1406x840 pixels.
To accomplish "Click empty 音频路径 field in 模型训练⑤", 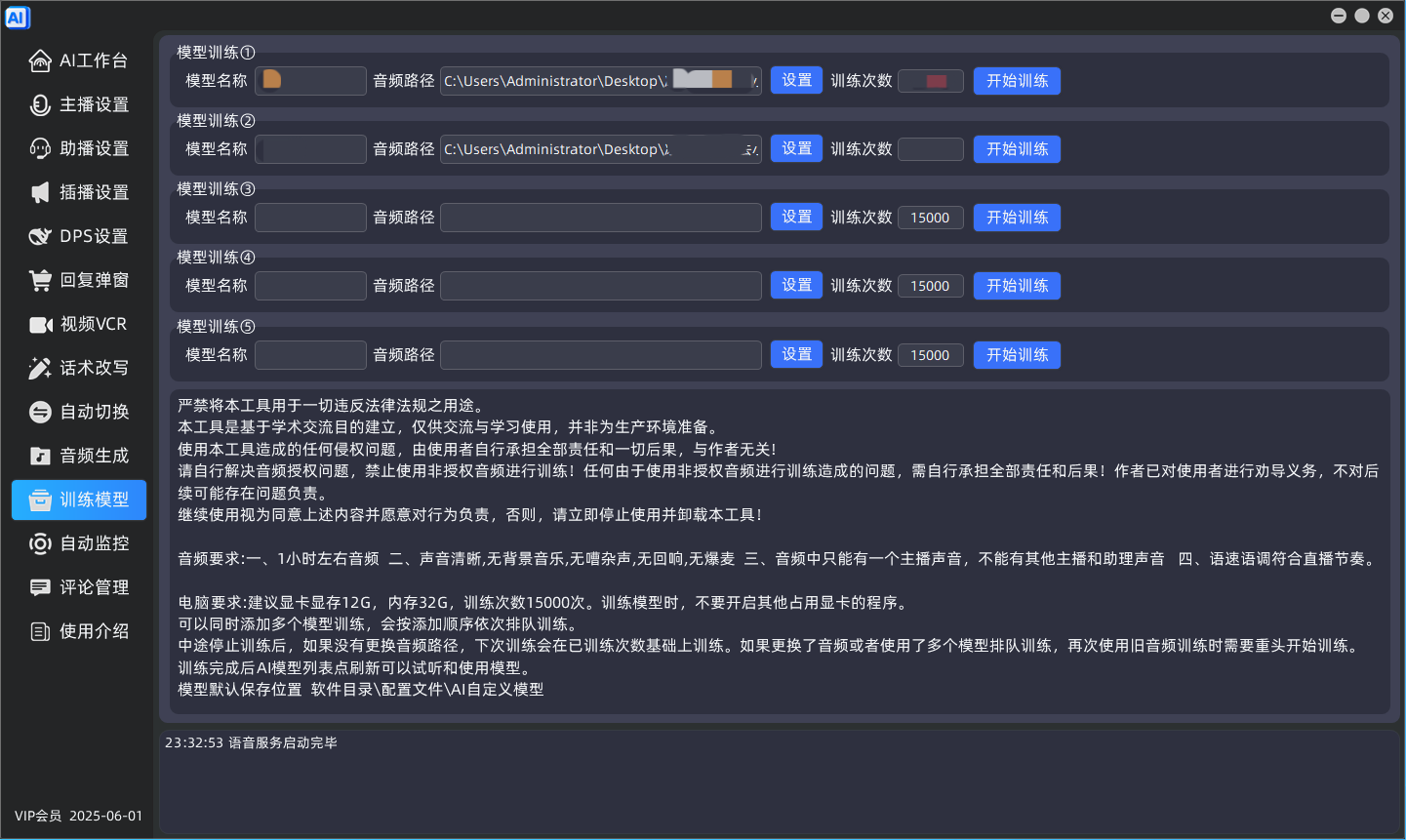I will [601, 355].
